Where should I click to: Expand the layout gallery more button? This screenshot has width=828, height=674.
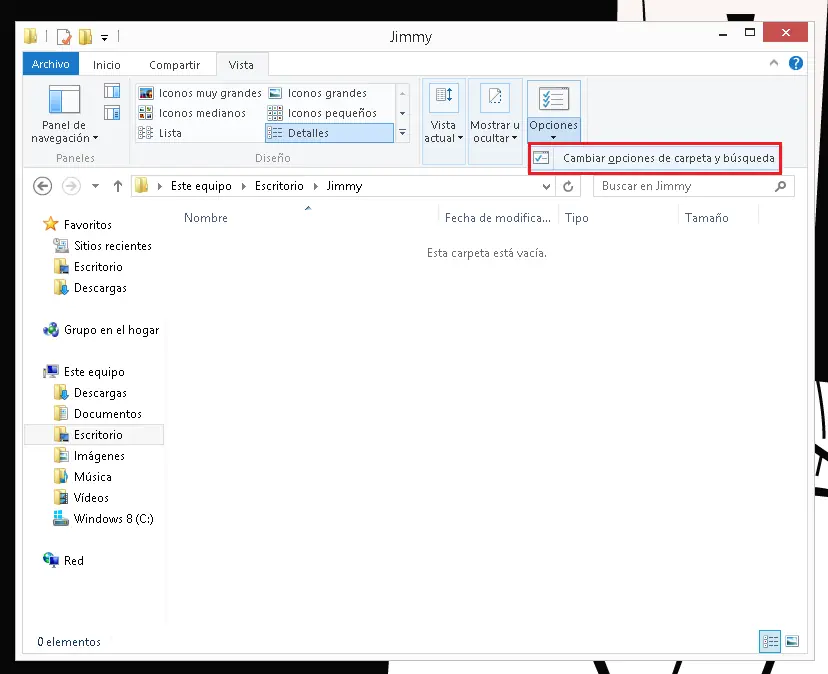[402, 133]
